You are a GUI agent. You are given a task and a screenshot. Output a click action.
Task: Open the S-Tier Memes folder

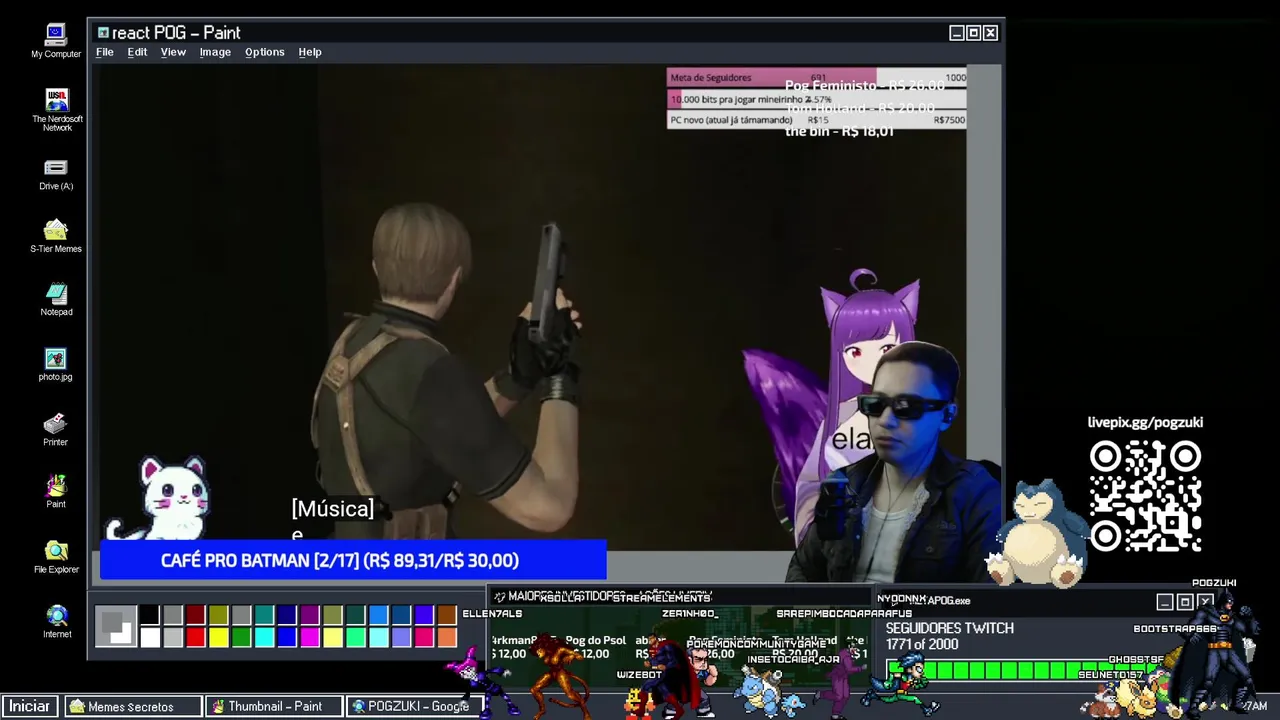click(56, 236)
